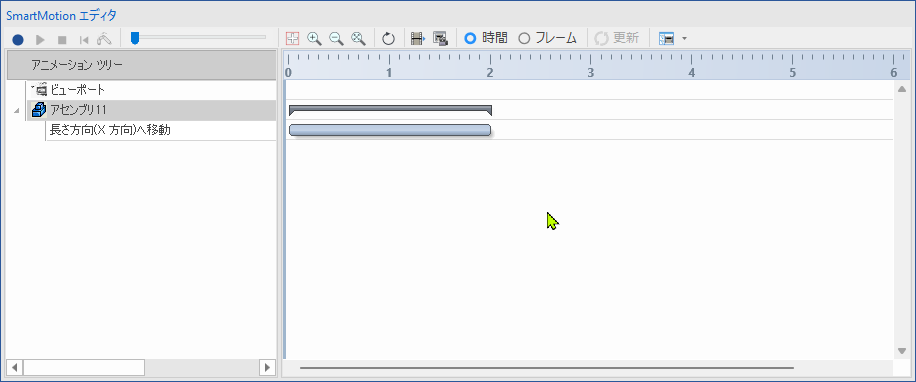Select the light-blue 長さ方向 motion bar
Screen dimensions: 916x382
pos(390,130)
